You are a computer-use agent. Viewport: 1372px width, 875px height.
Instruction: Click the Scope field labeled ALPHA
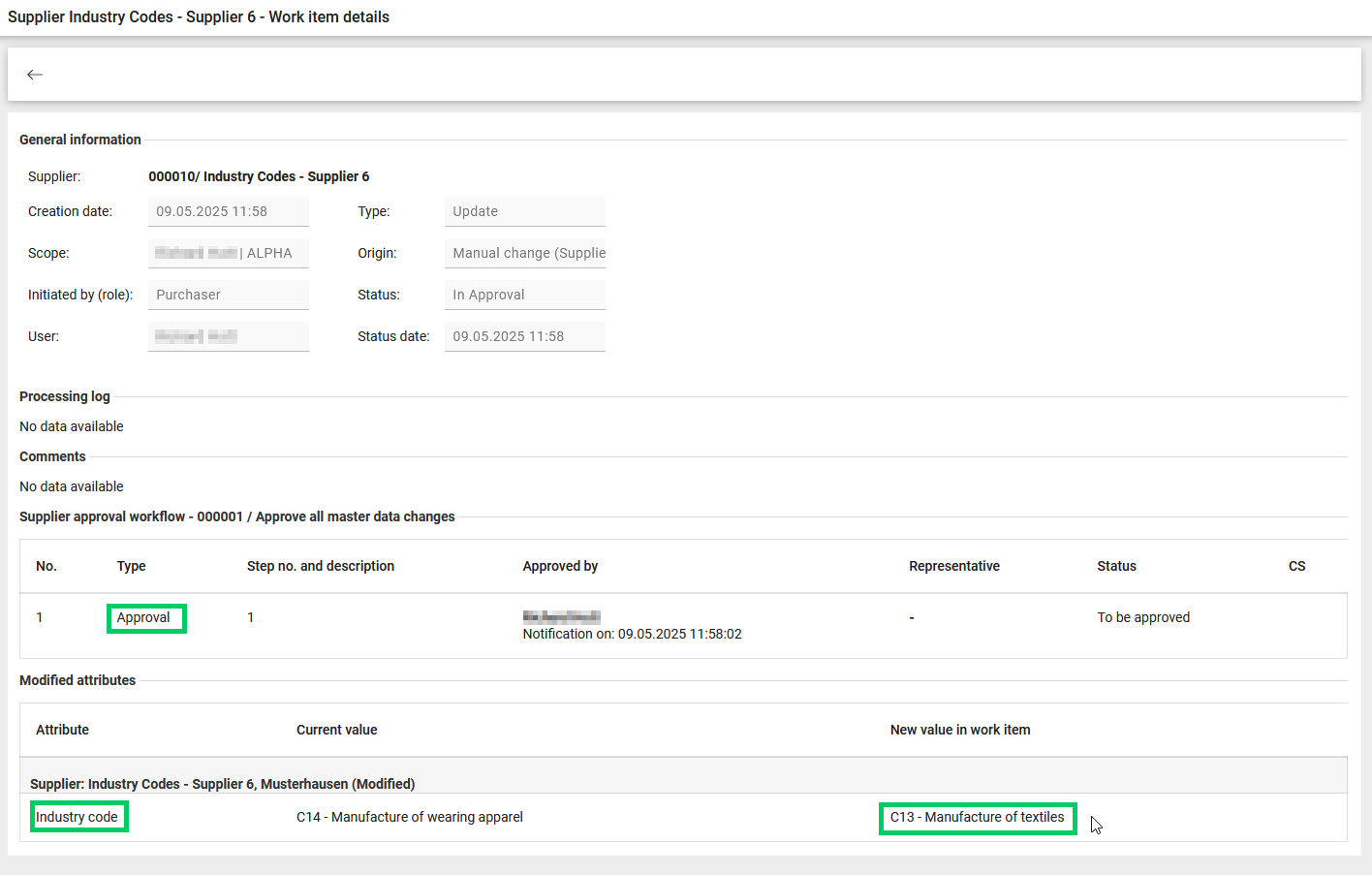(228, 253)
